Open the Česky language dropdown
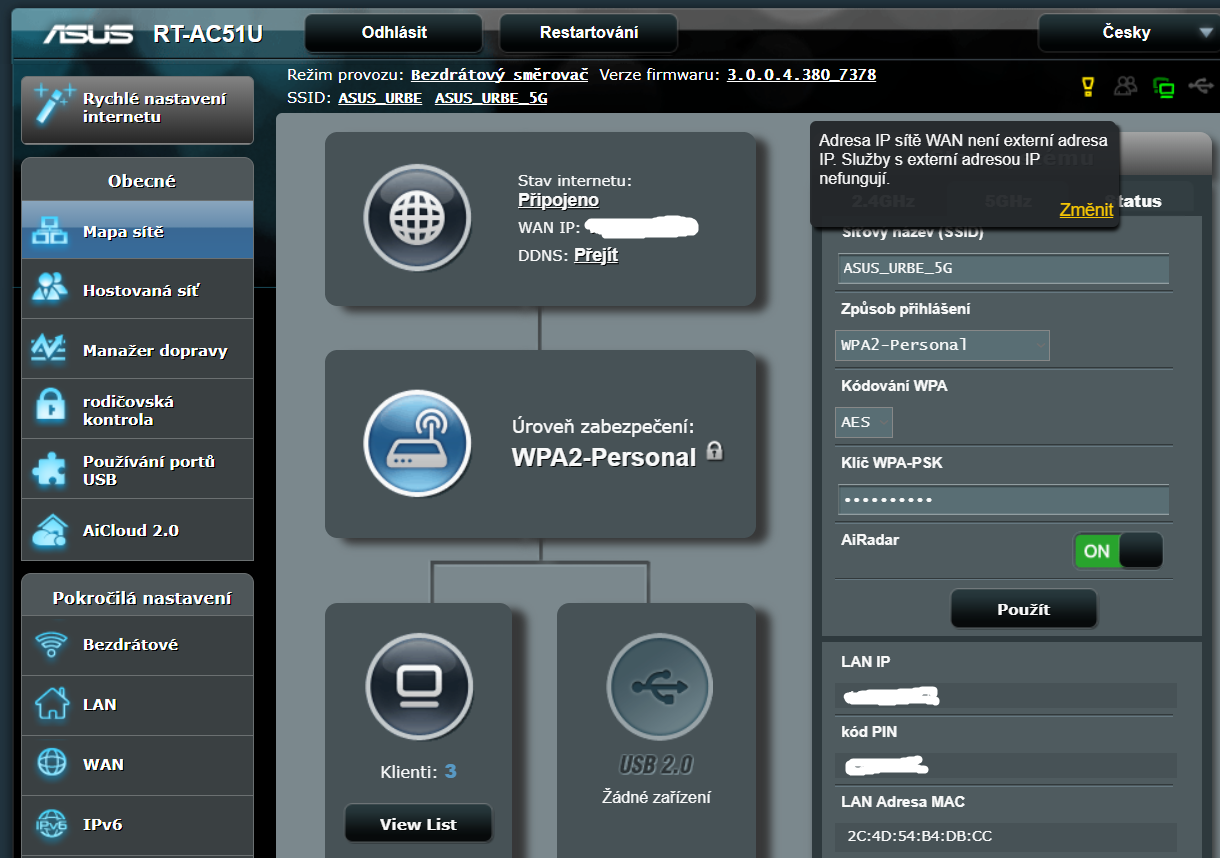 1128,33
